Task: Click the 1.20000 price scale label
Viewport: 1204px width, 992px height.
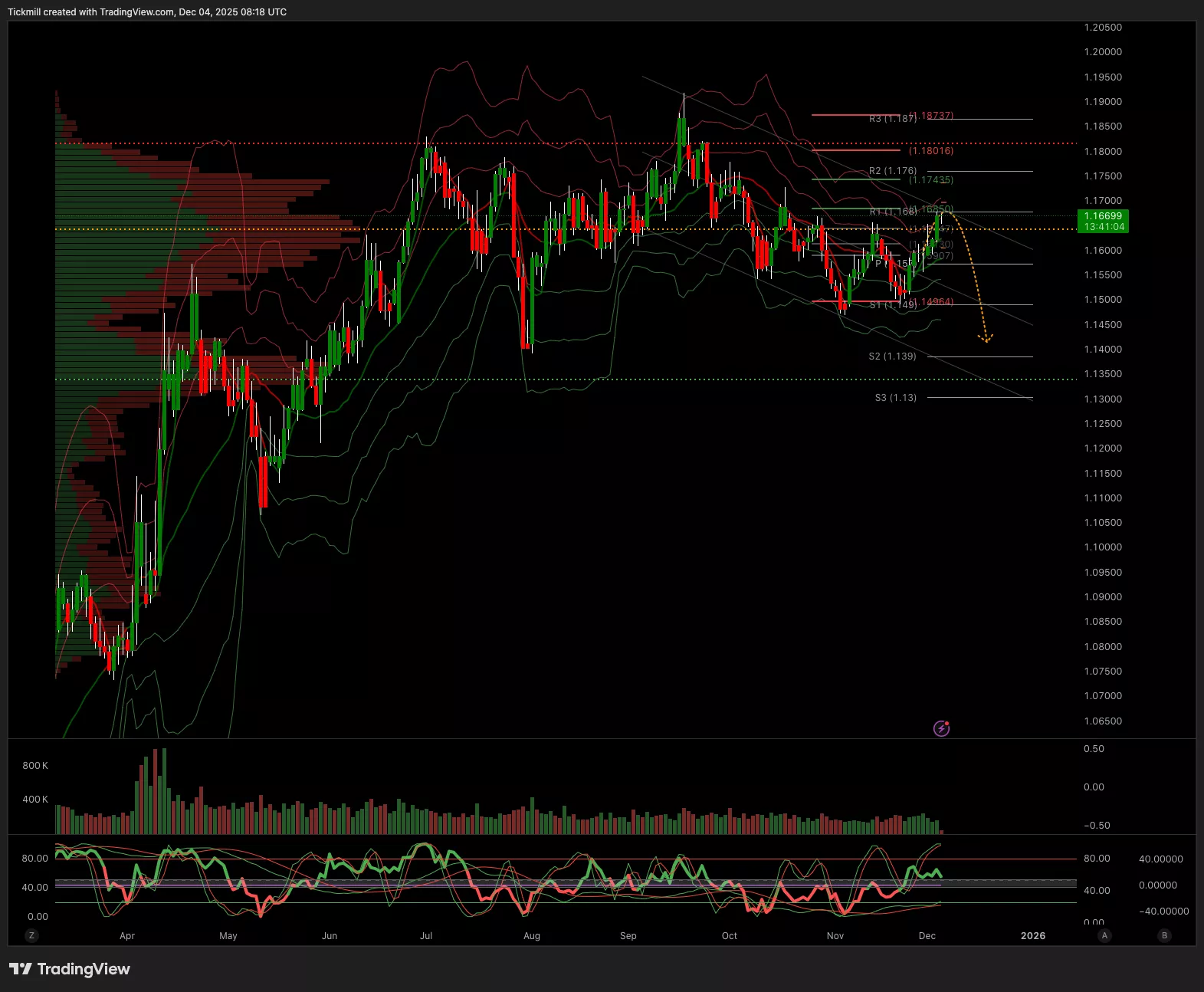Action: pos(1102,52)
